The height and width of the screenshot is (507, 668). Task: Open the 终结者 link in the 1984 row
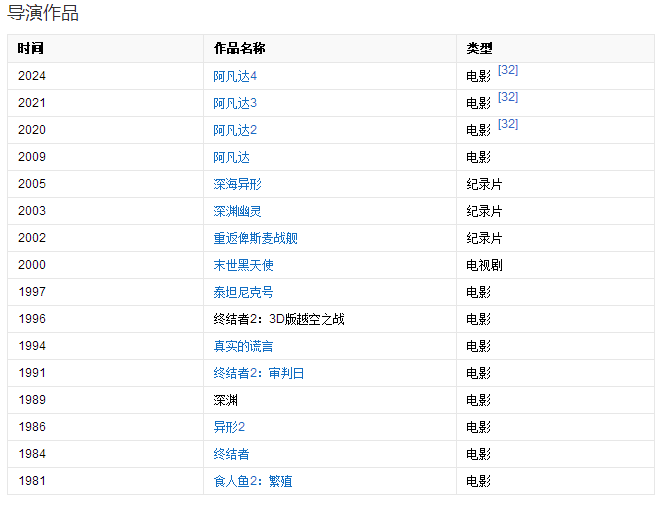[x=231, y=454]
